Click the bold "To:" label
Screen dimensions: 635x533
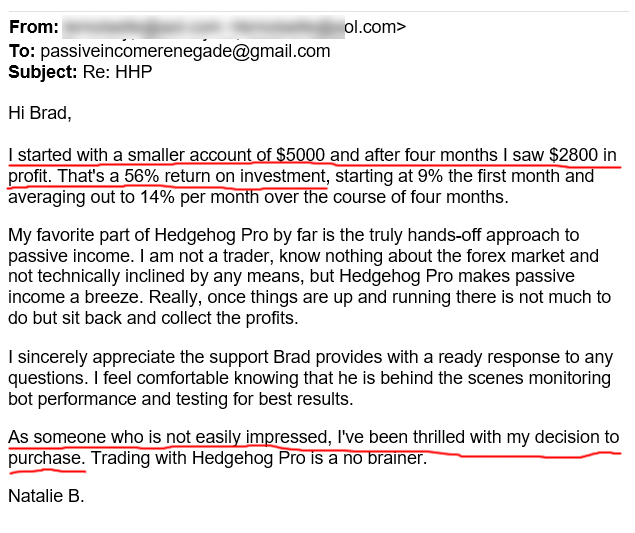tap(21, 50)
